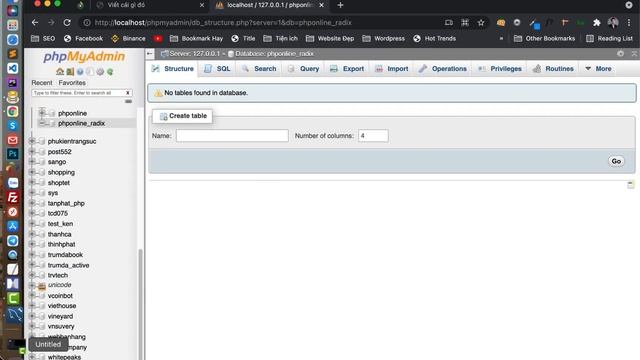Click the Recent link in navigation panel
640x360 pixels.
coord(42,83)
